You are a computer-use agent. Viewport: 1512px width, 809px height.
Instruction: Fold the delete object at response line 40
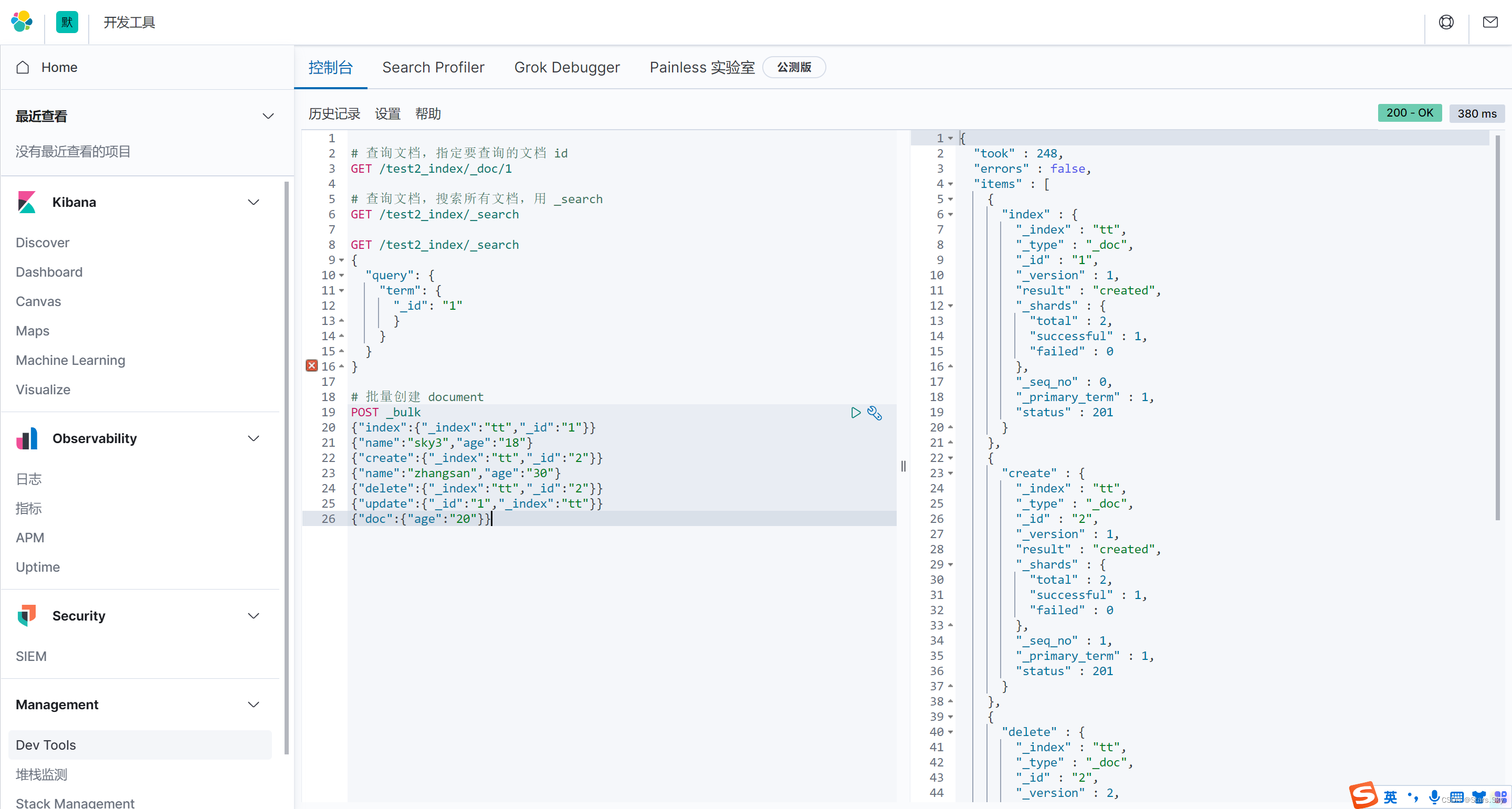[951, 732]
